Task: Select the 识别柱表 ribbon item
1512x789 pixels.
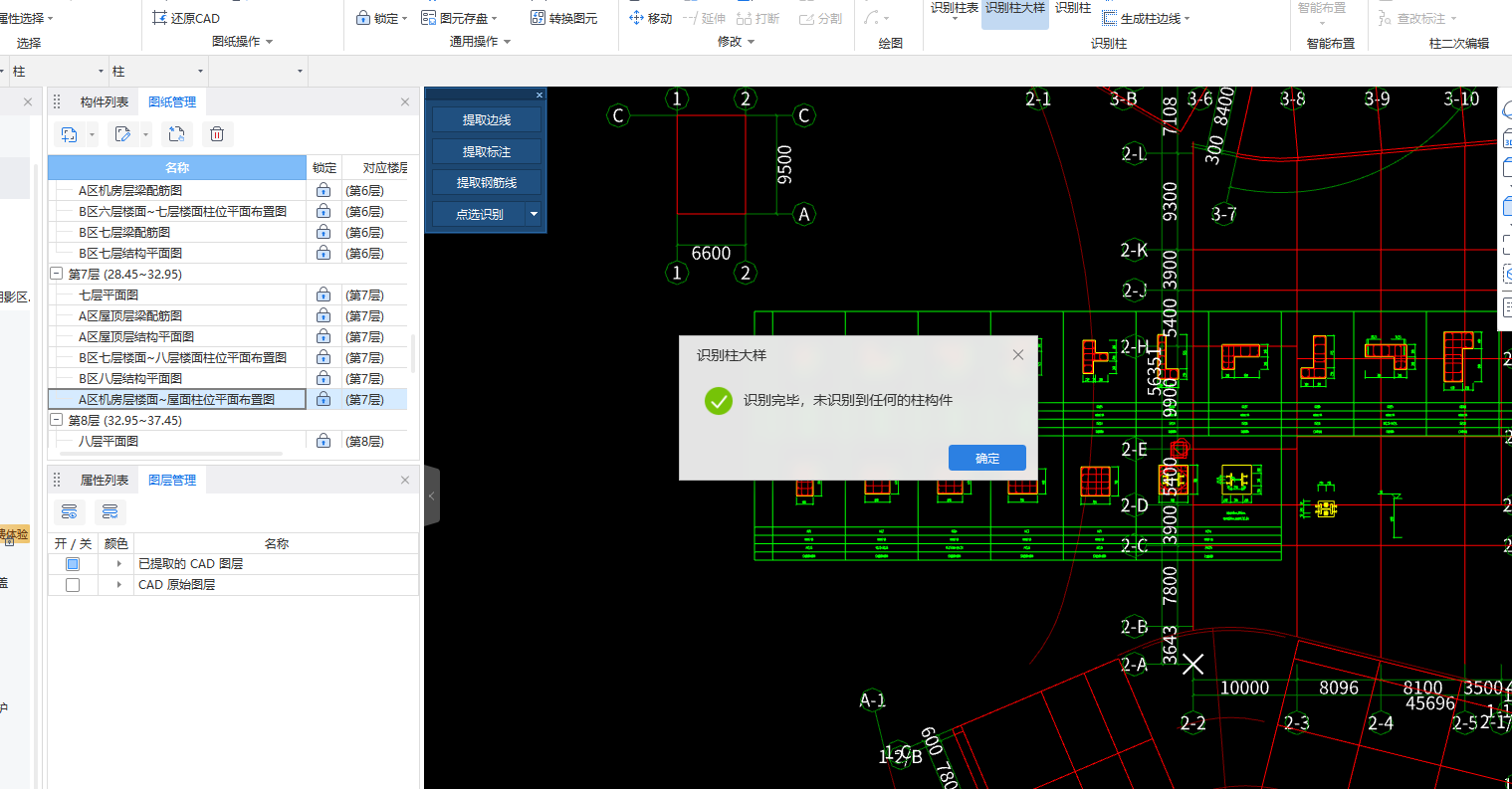Action: pos(955,8)
